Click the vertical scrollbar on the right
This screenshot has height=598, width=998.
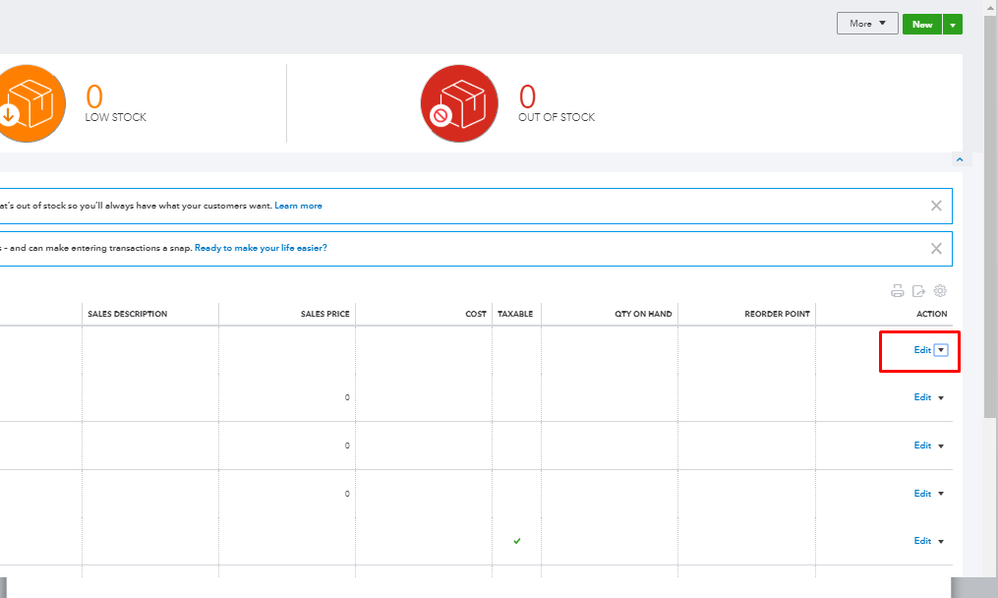pyautogui.click(x=989, y=216)
